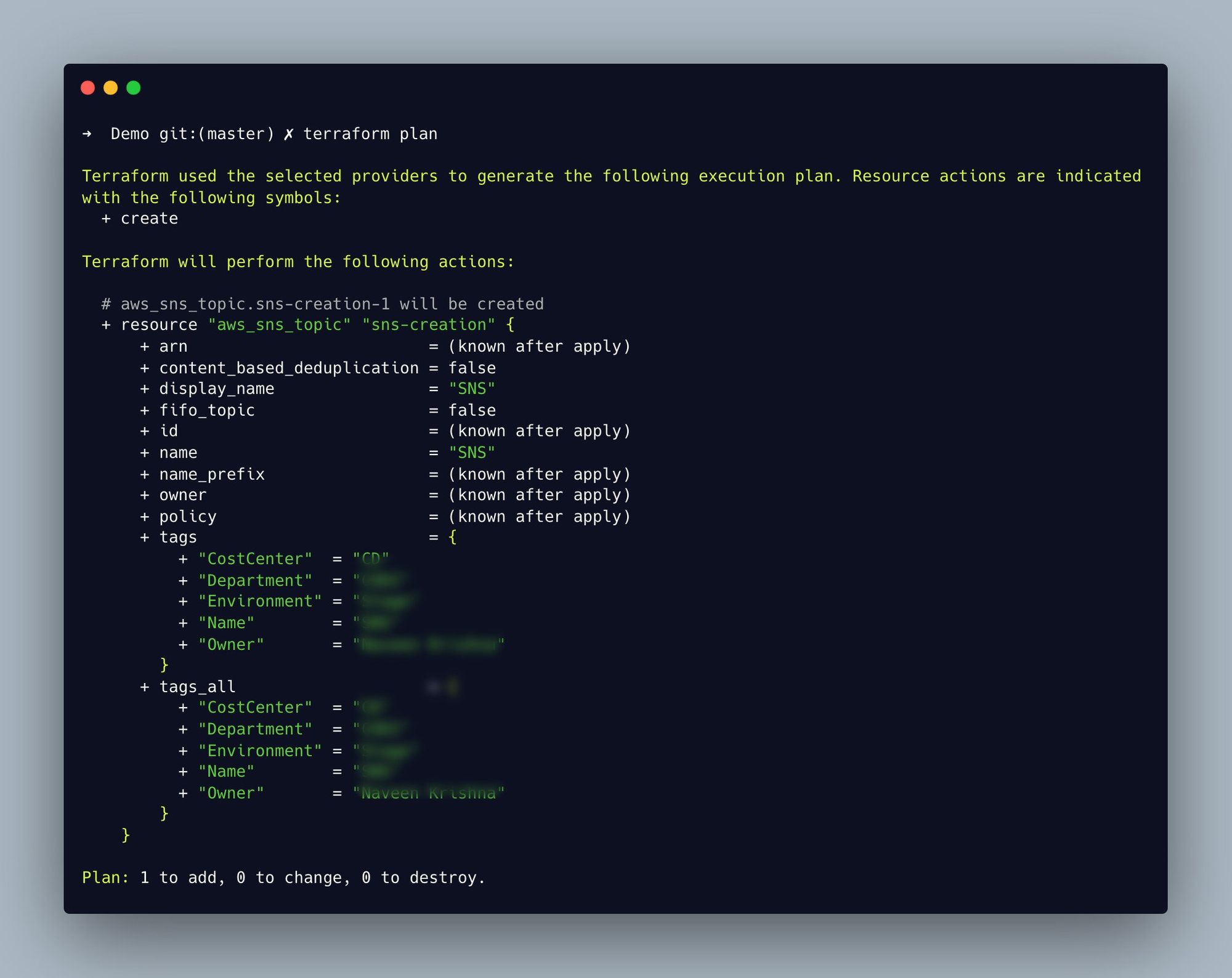Screen dimensions: 1232x978
Task: Click '(known after apply)' value for policy
Action: (540, 517)
